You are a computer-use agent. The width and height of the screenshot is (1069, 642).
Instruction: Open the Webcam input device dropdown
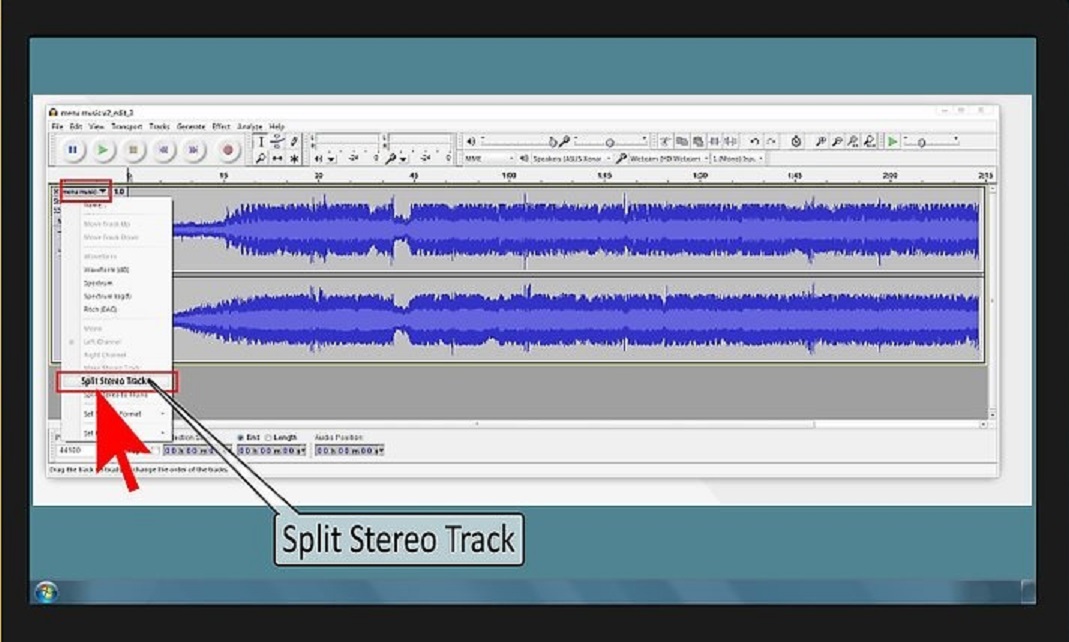[668, 158]
